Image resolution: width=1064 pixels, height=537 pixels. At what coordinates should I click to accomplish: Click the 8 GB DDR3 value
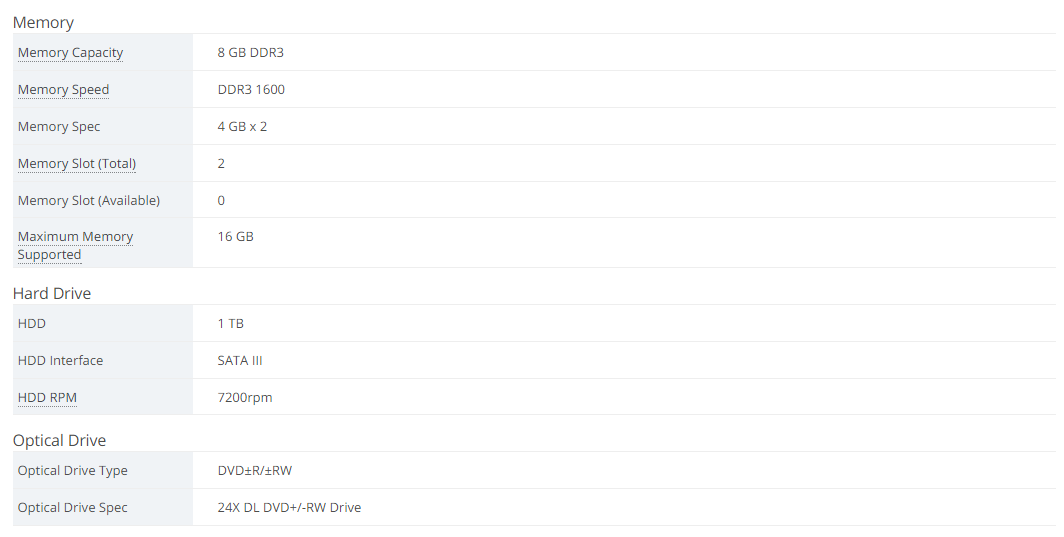(250, 53)
